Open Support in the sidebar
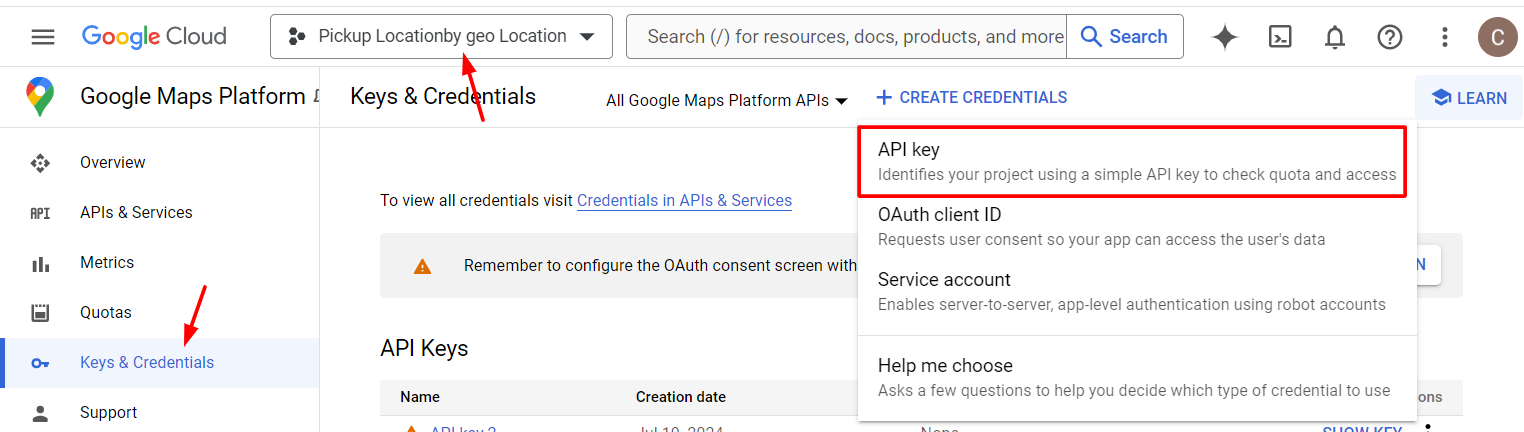The image size is (1524, 432). click(x=109, y=412)
